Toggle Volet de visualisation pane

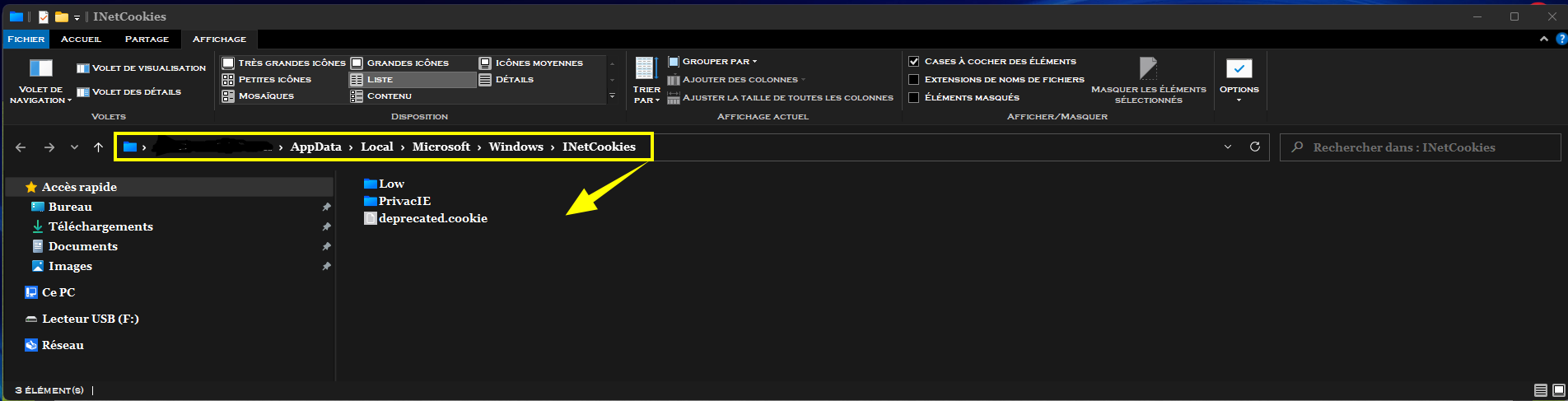(x=141, y=68)
